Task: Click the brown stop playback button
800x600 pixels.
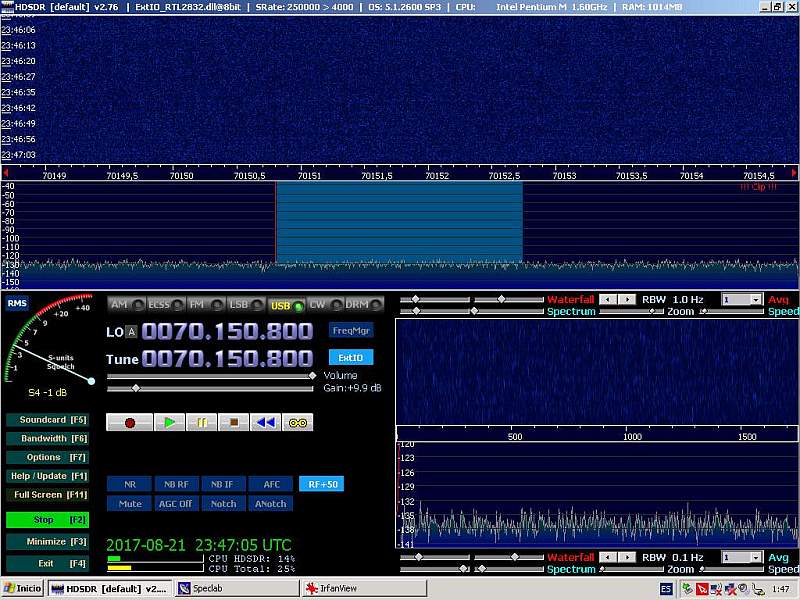Action: pyautogui.click(x=233, y=422)
